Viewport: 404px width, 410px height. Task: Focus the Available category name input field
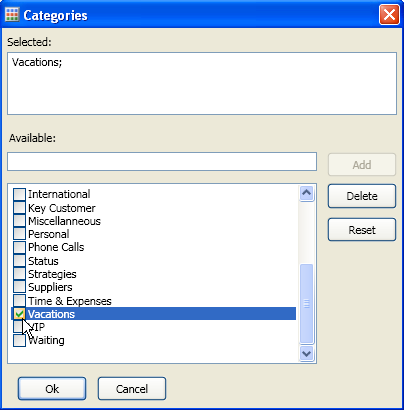coord(162,162)
